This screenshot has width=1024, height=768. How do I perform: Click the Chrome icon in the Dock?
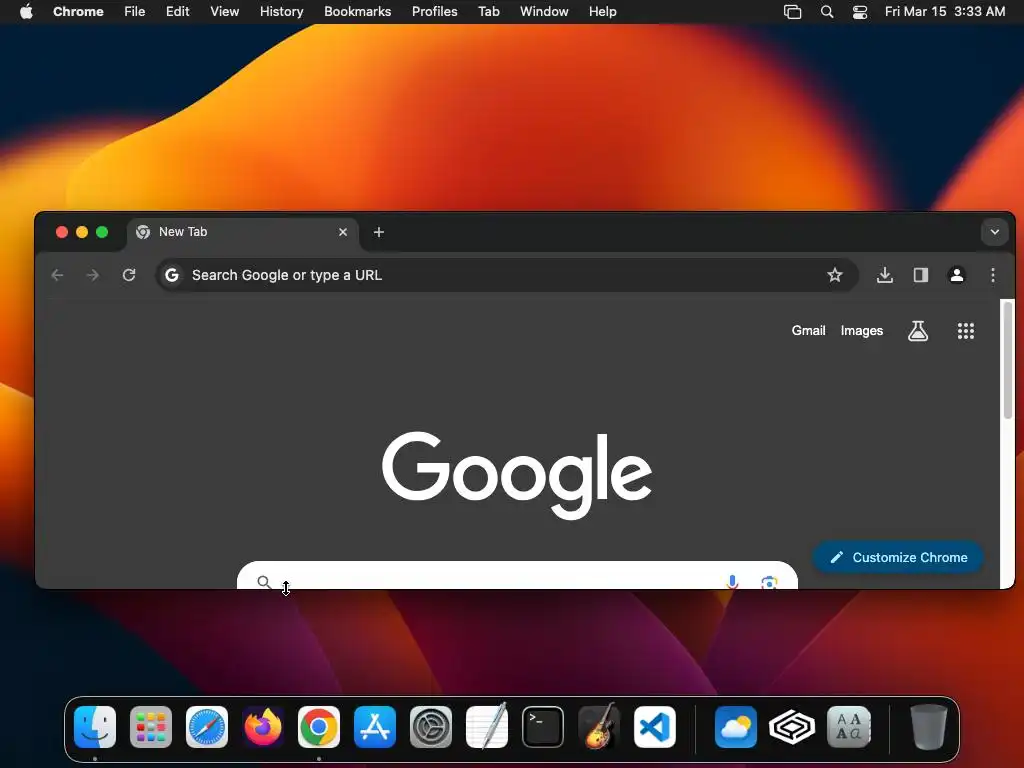pos(319,727)
